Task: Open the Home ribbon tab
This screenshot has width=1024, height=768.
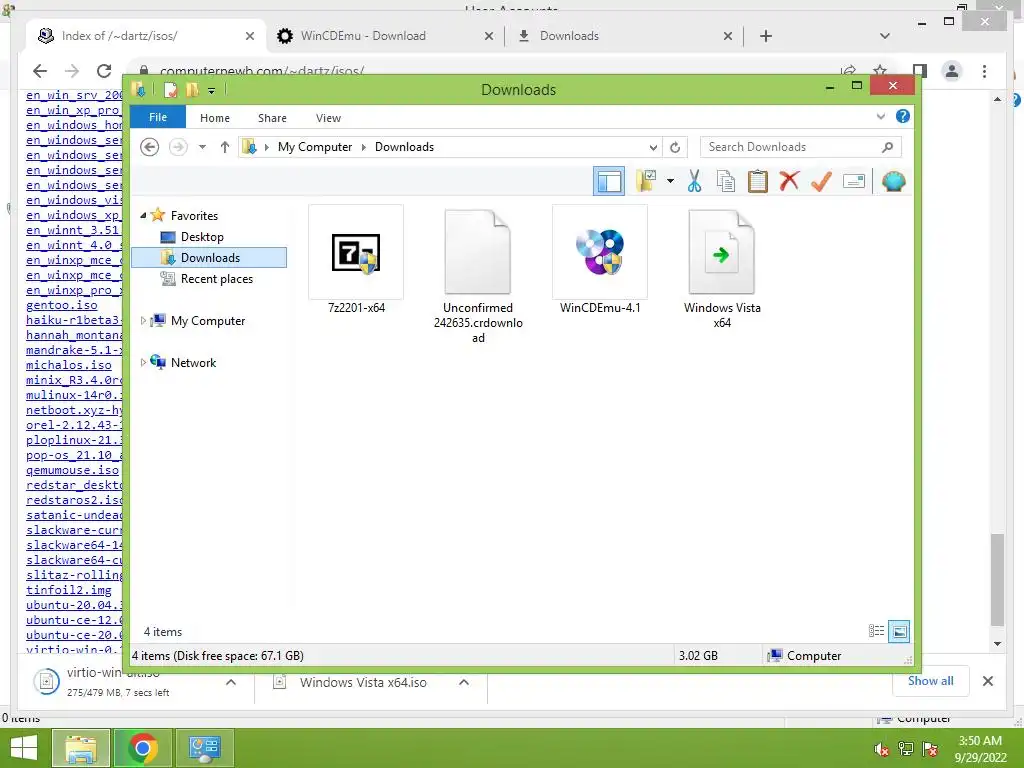Action: (x=215, y=118)
